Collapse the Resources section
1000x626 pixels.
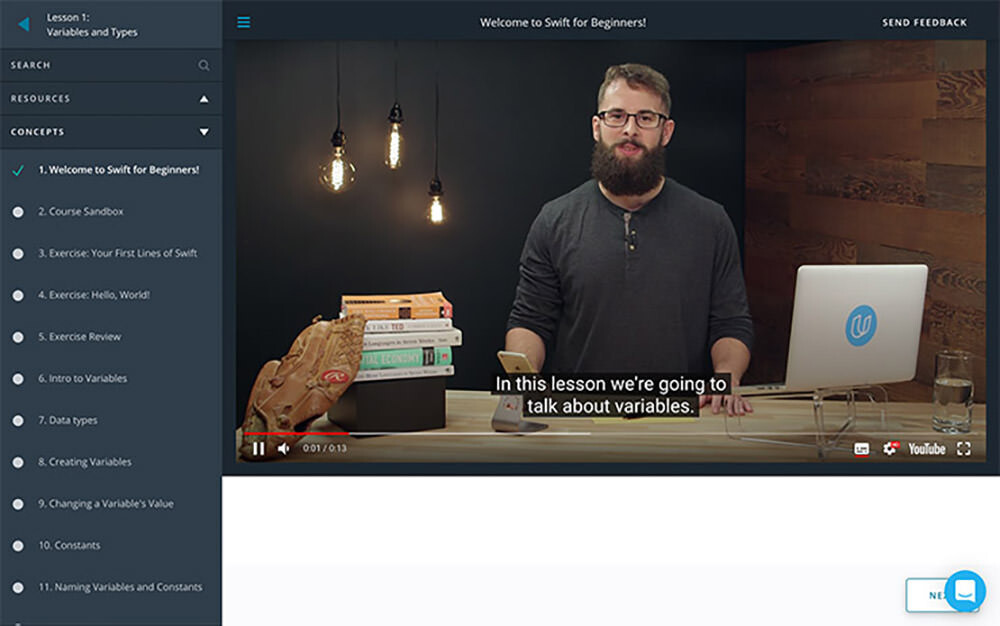204,99
